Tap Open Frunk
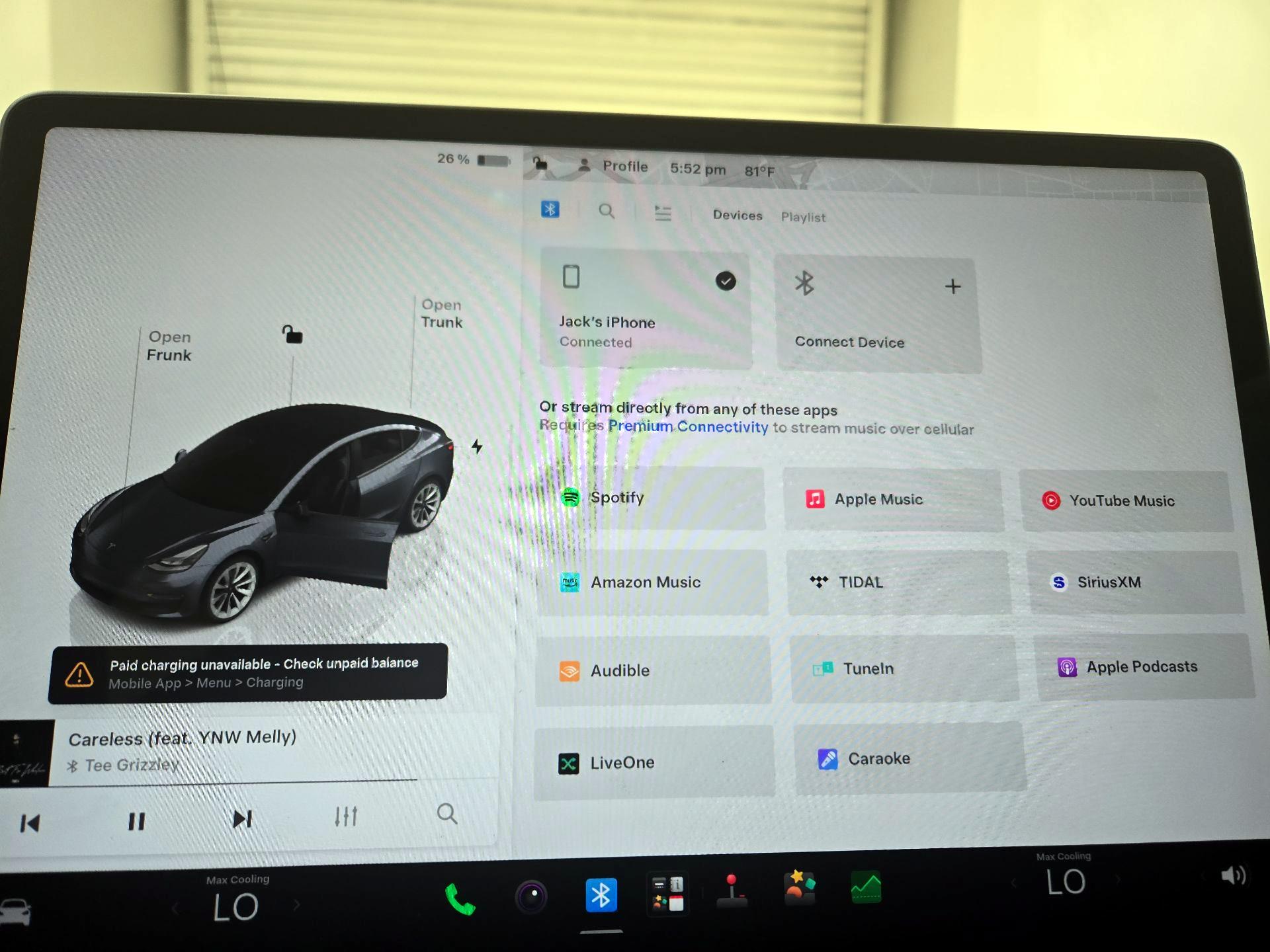Viewport: 1270px width, 952px height. [x=169, y=346]
